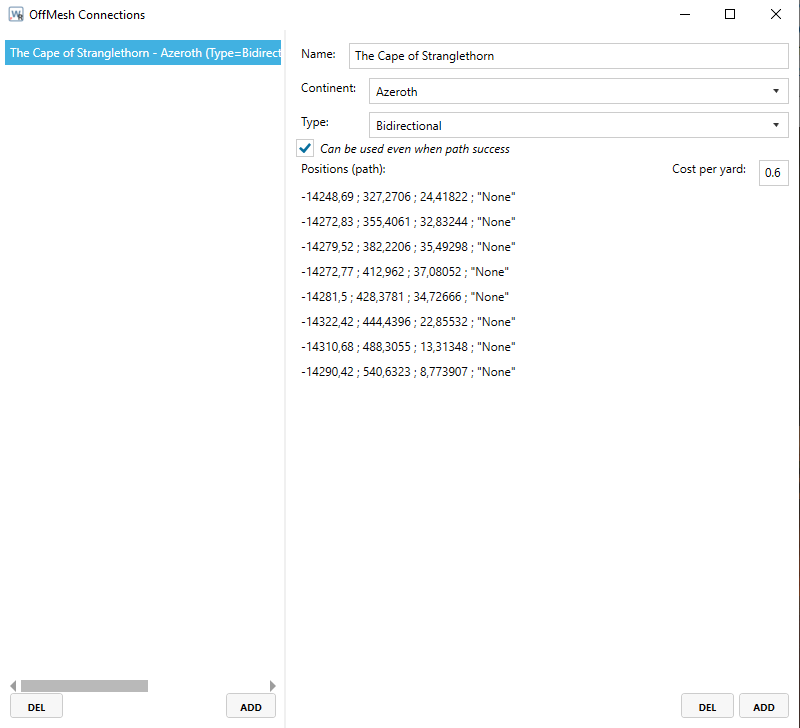Click the Name text field
The width and height of the screenshot is (800, 728).
(568, 56)
